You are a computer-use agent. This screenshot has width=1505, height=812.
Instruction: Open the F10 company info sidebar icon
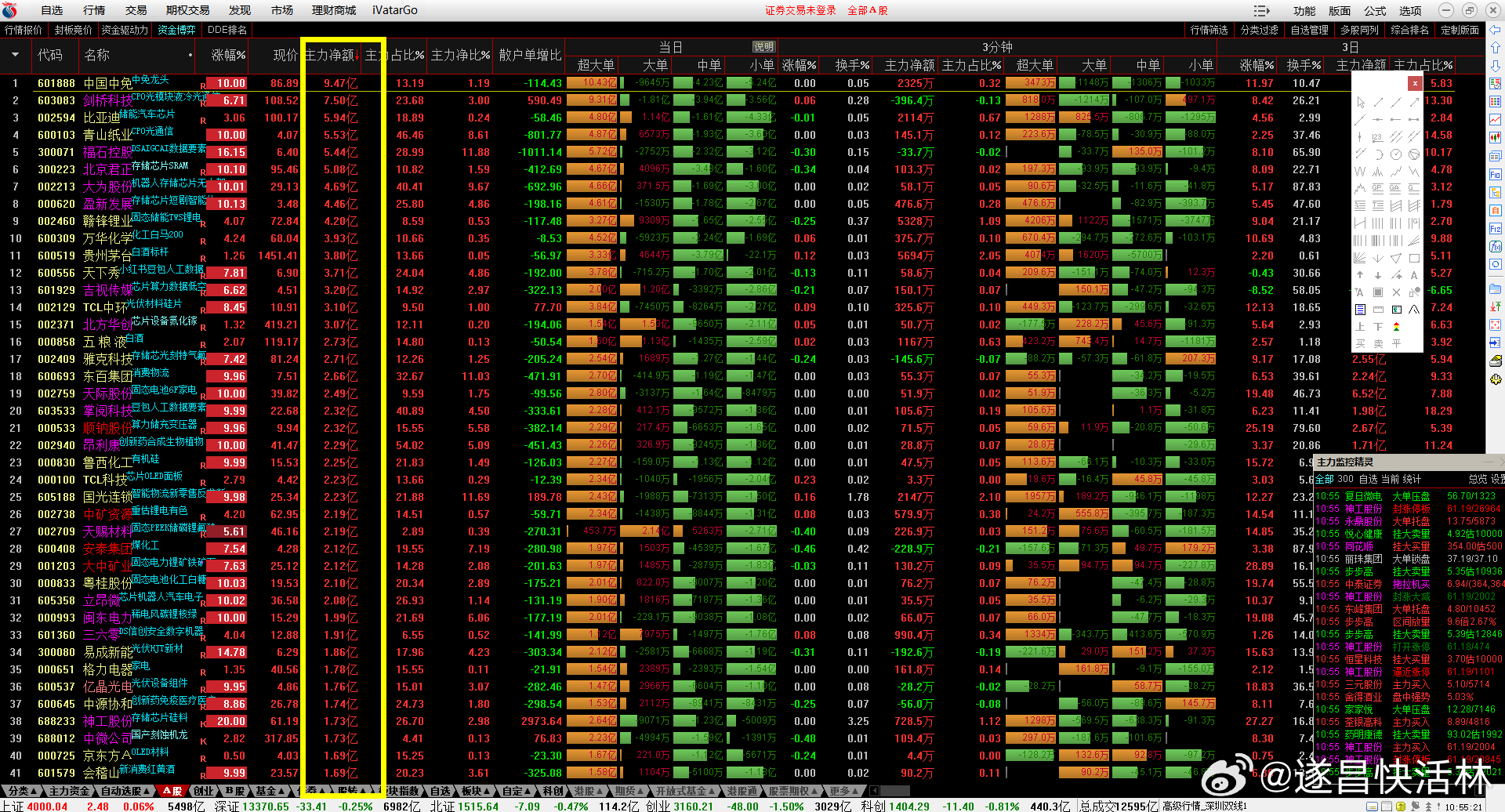[x=1496, y=174]
